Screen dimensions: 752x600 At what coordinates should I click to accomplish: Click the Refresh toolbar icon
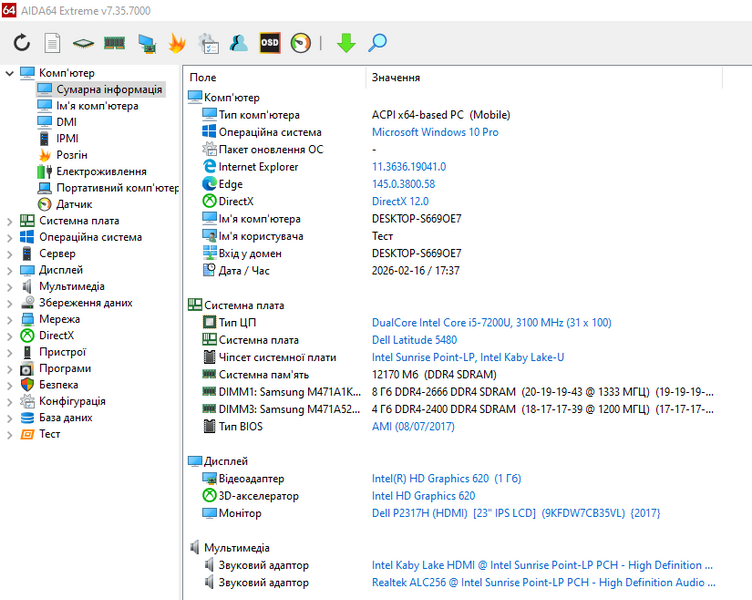click(22, 43)
